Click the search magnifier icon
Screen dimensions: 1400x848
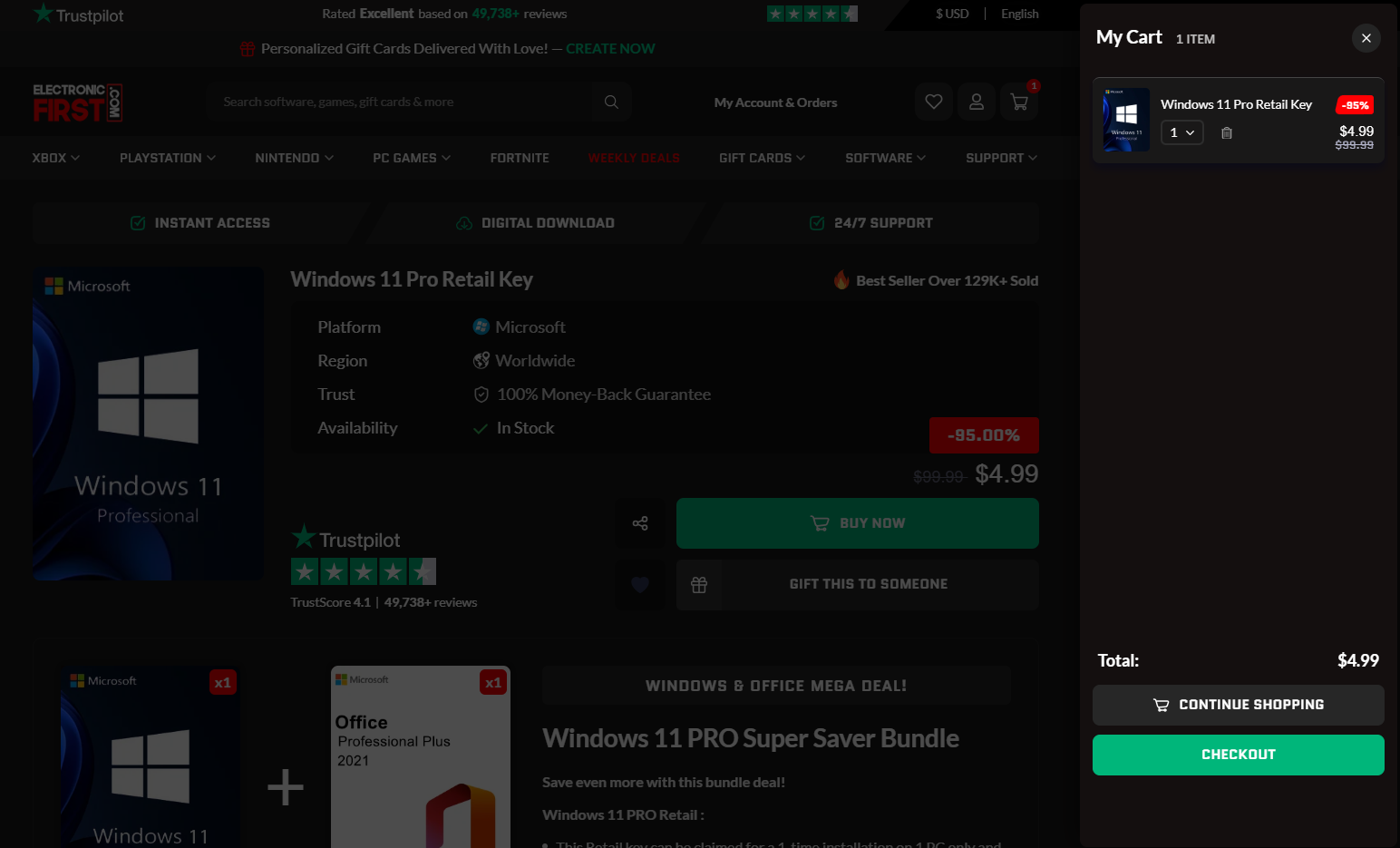tap(611, 102)
